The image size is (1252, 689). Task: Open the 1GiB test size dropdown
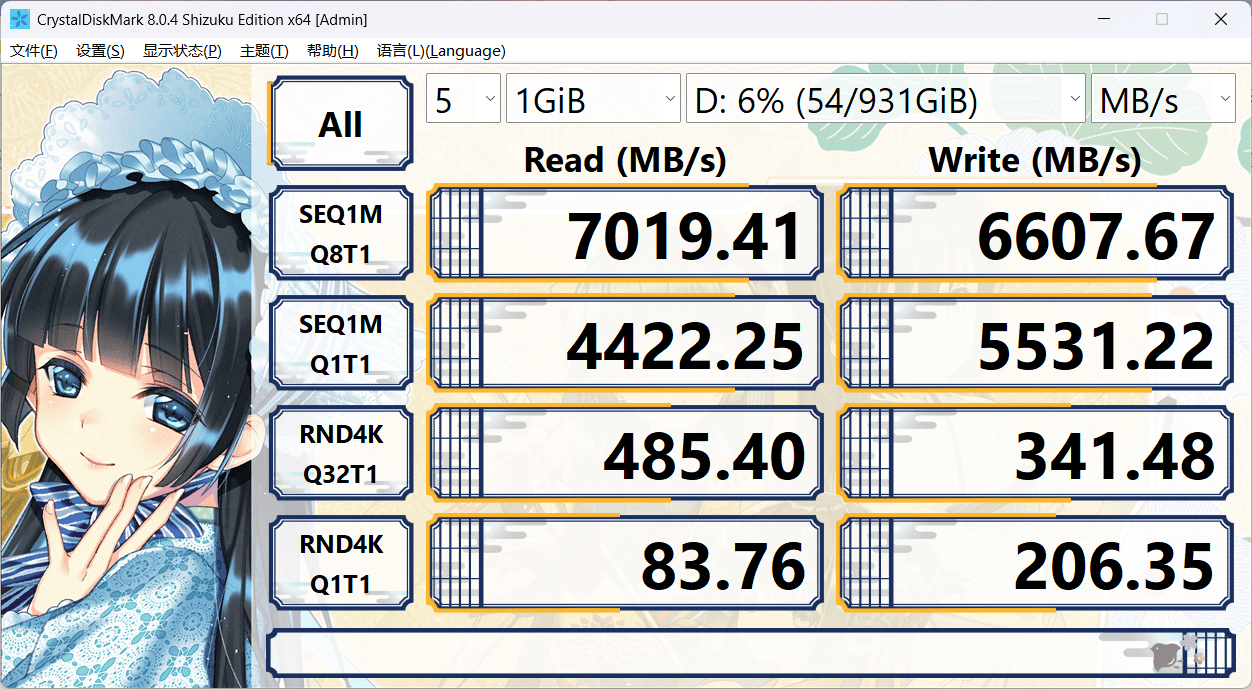(593, 99)
